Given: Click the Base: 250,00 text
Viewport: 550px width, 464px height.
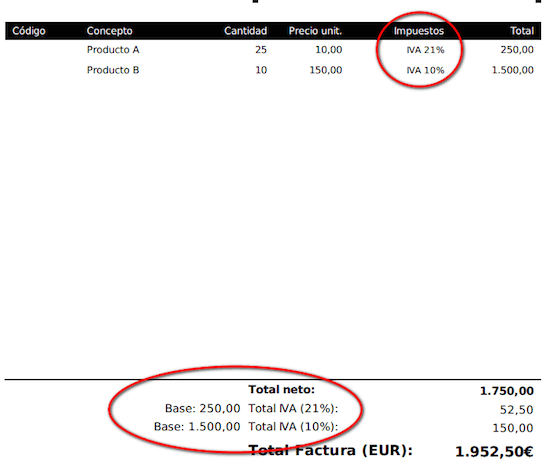Looking at the screenshot, I should point(202,408).
